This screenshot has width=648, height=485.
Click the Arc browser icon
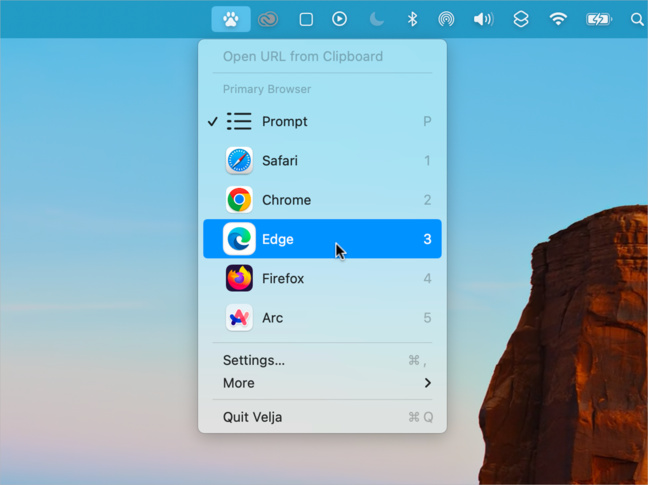click(239, 318)
